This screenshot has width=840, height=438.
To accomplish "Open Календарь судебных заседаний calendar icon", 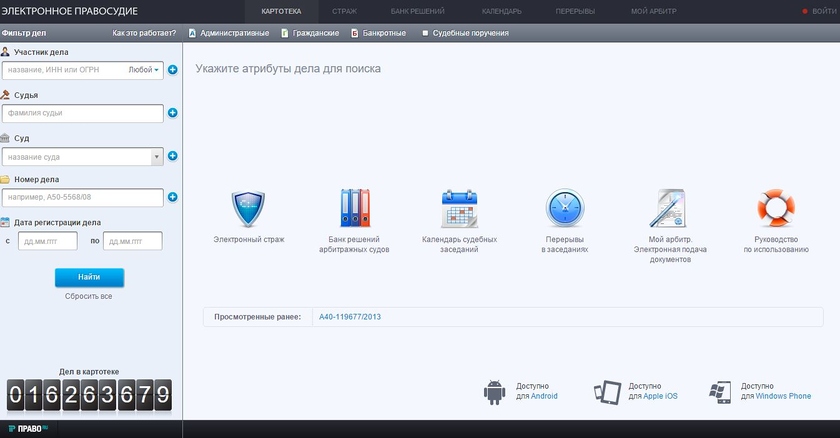I will click(459, 210).
